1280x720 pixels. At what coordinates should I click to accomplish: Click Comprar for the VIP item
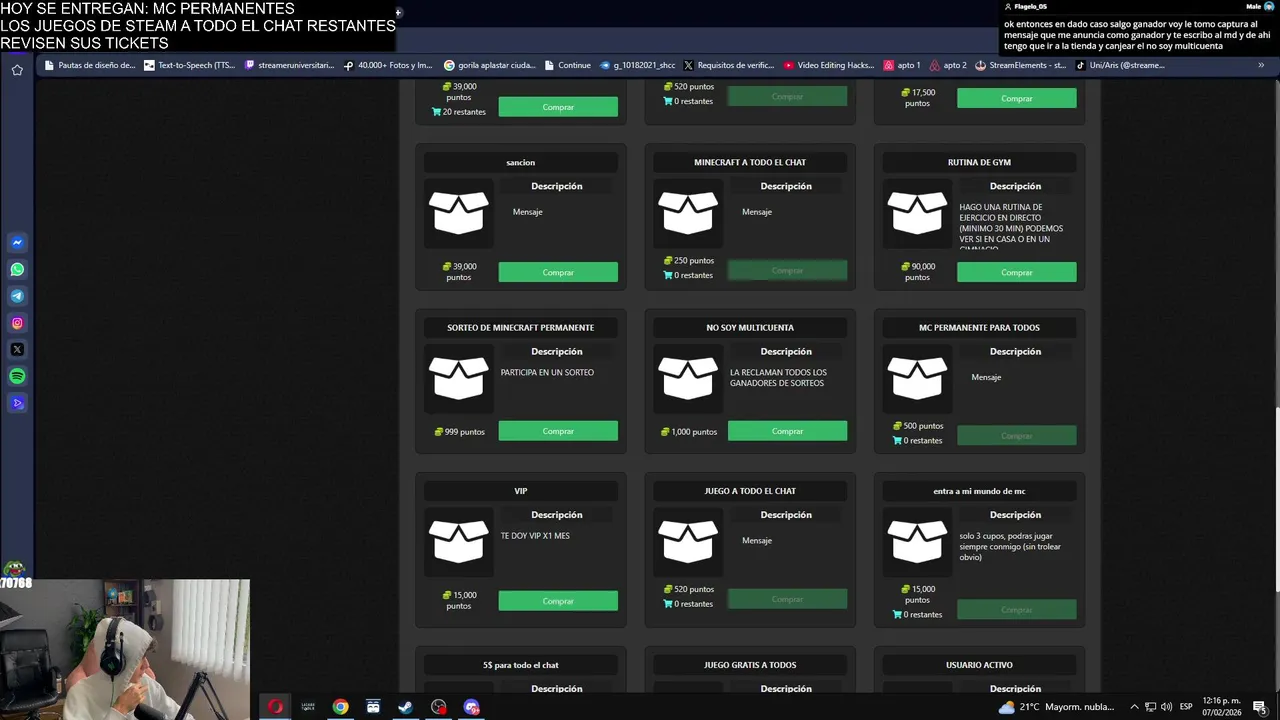pyautogui.click(x=558, y=601)
